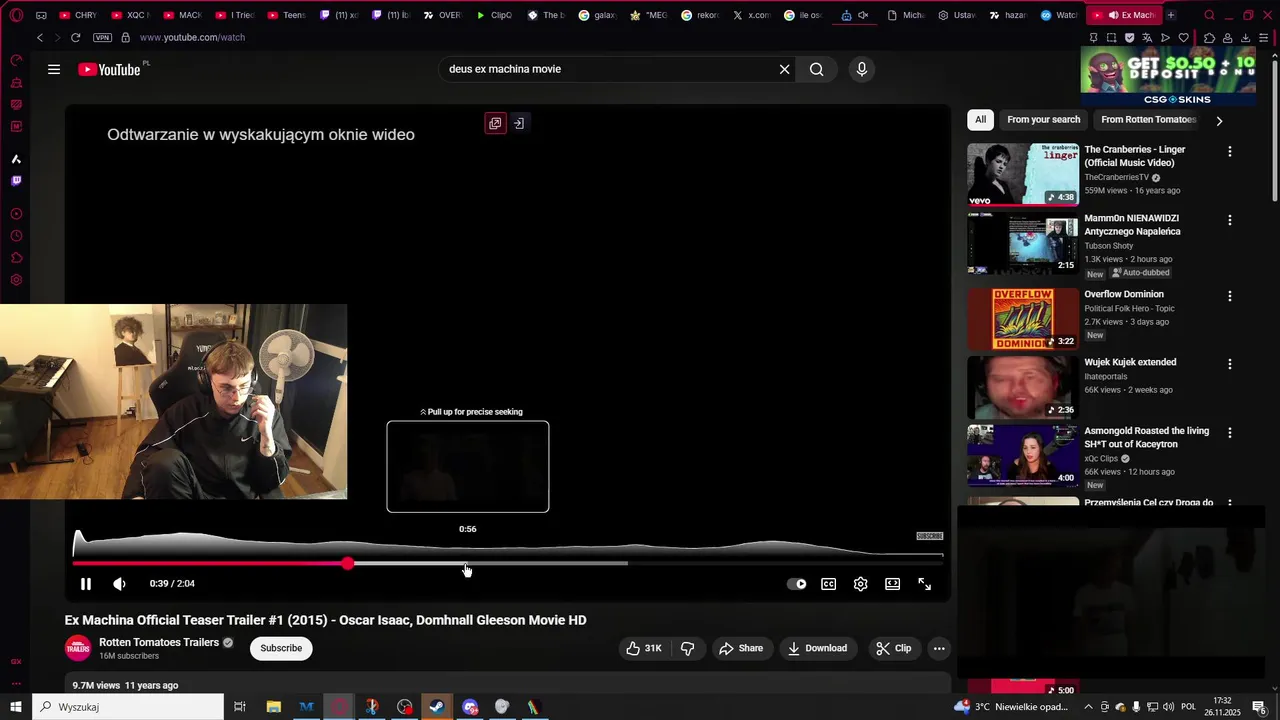This screenshot has height=720, width=1280.
Task: Open options for the Asmongold Roasted video
Action: (1230, 433)
